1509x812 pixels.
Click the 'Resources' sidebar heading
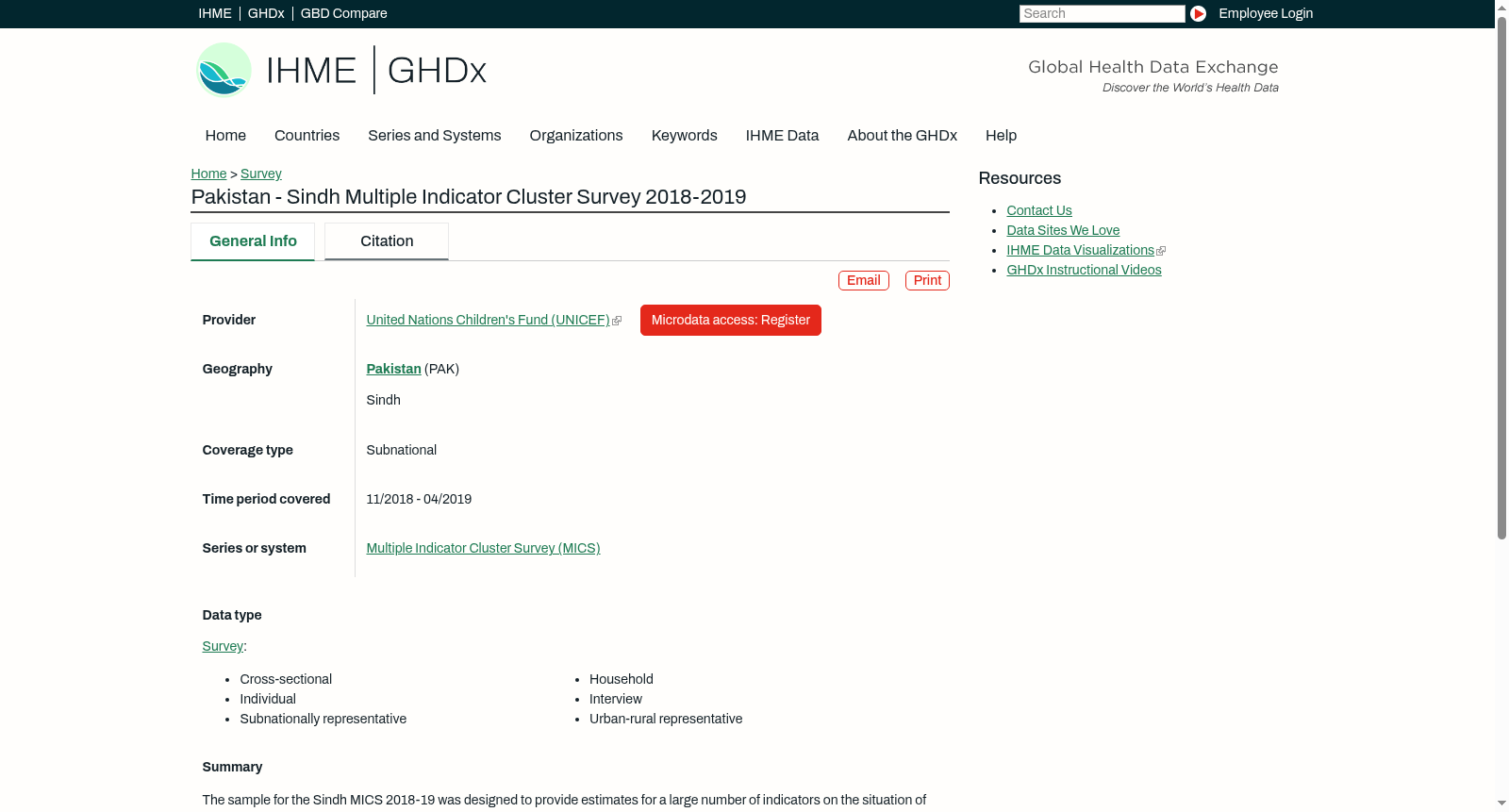(1020, 178)
